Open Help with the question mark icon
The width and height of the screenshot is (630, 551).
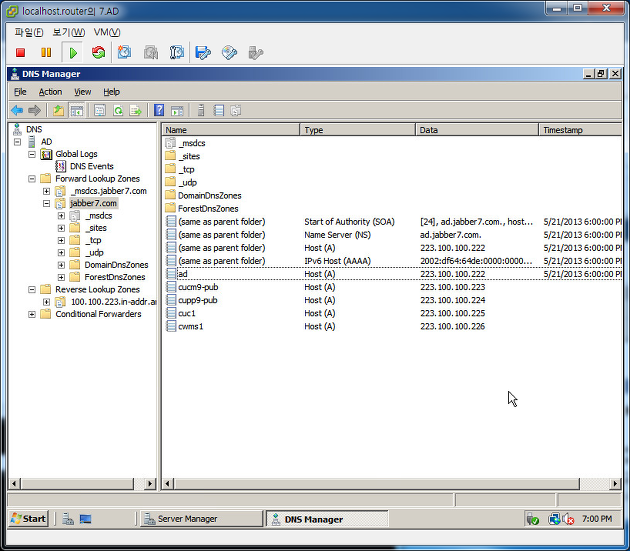pos(159,110)
